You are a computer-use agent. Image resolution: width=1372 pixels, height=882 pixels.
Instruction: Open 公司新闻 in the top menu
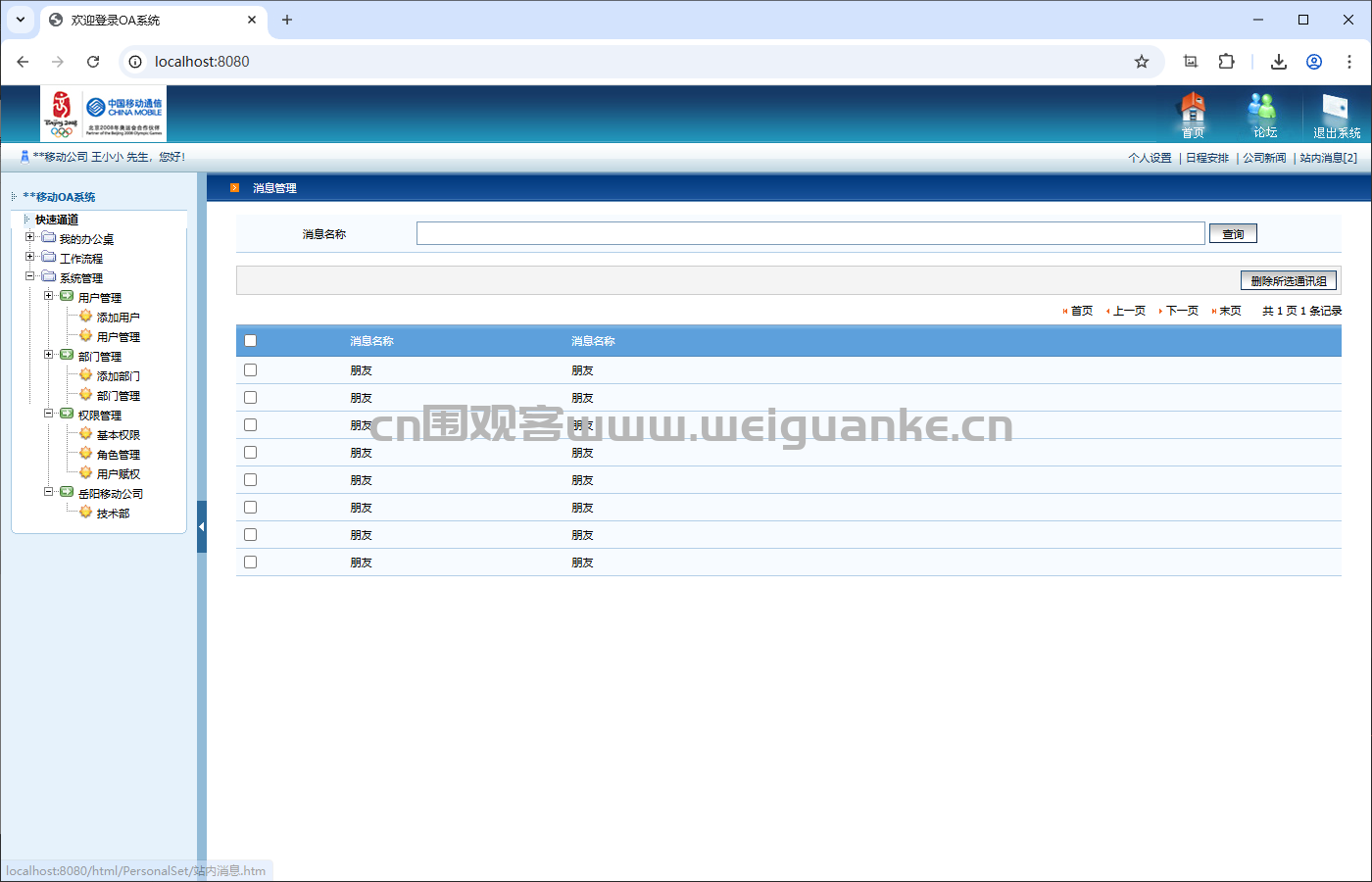tap(1264, 158)
